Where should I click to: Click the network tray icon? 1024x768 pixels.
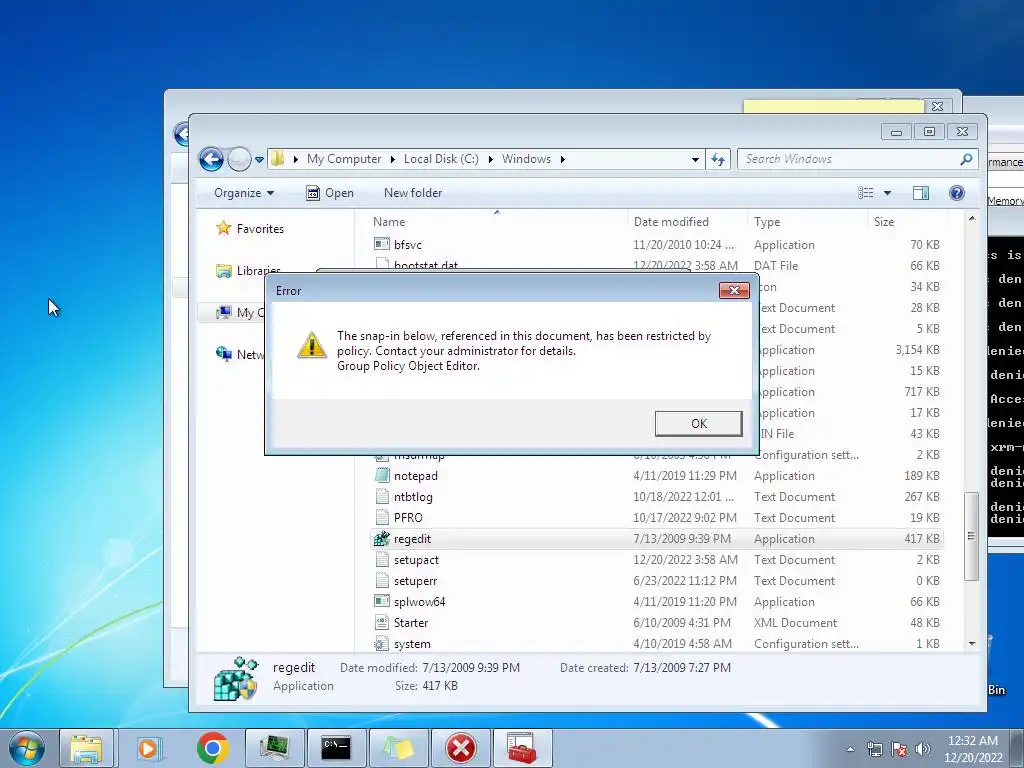pos(874,749)
